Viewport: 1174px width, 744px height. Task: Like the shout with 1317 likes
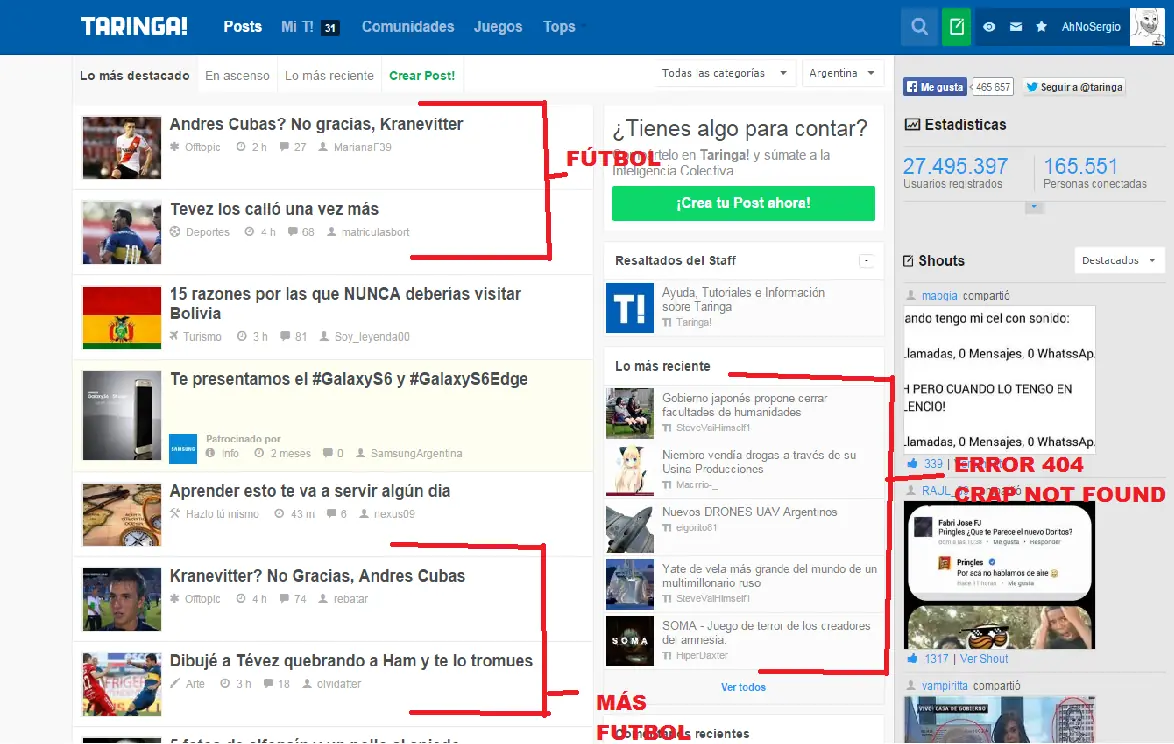912,659
